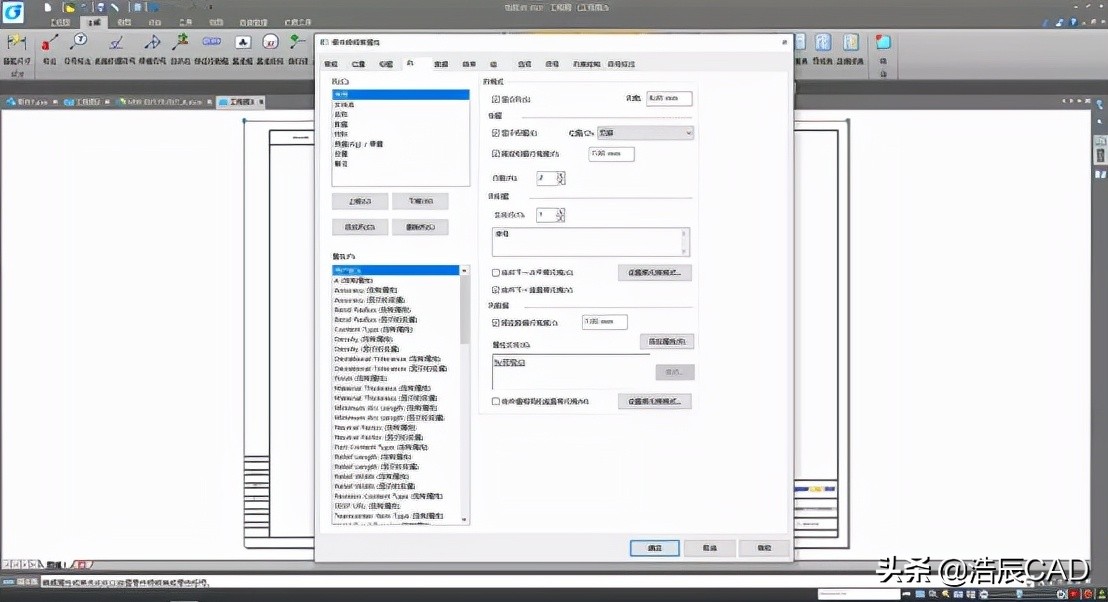Select the red letter 'a' annotation tool
Viewport: 1108px width, 602px height.
point(48,43)
